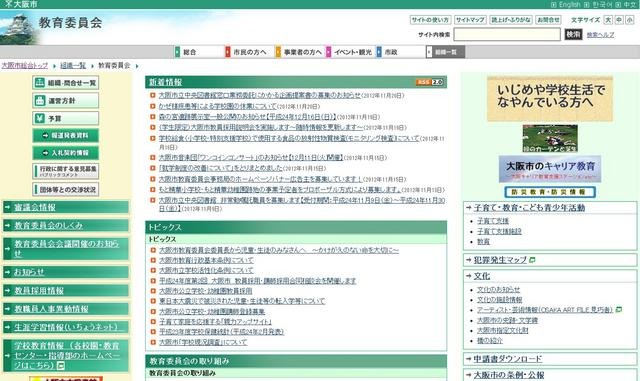The height and width of the screenshot is (381, 640).
Task: Open the 東日本大震災 転入学 topic link
Action: click(242, 301)
